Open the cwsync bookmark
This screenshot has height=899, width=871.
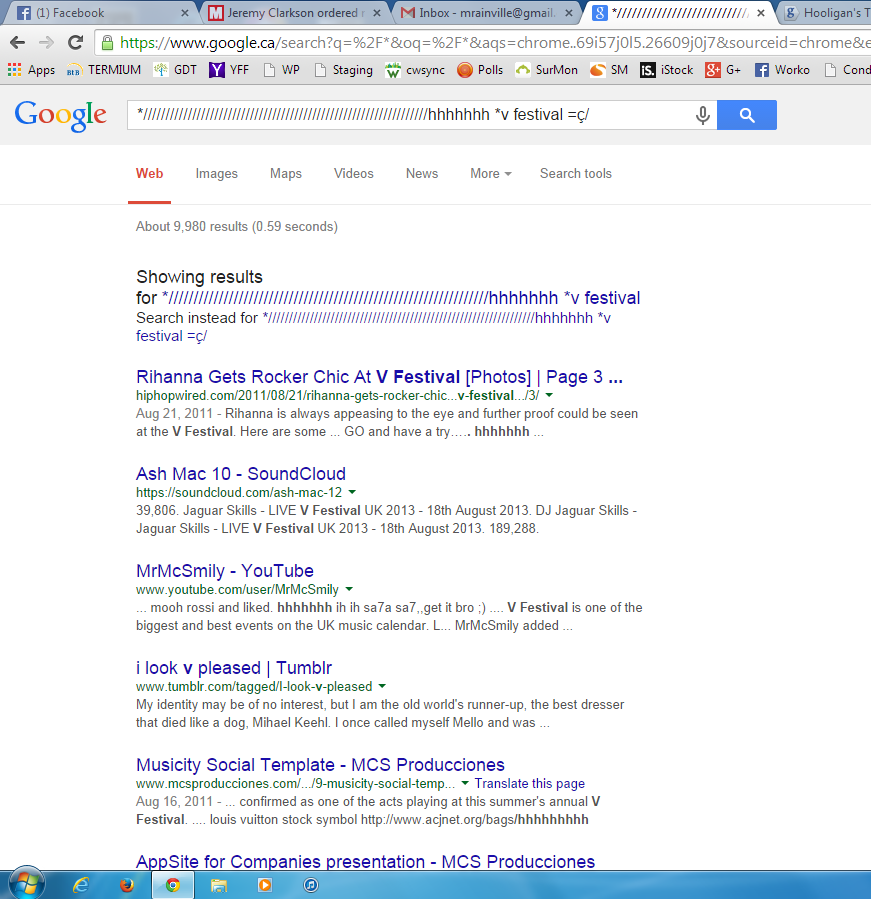click(x=415, y=70)
